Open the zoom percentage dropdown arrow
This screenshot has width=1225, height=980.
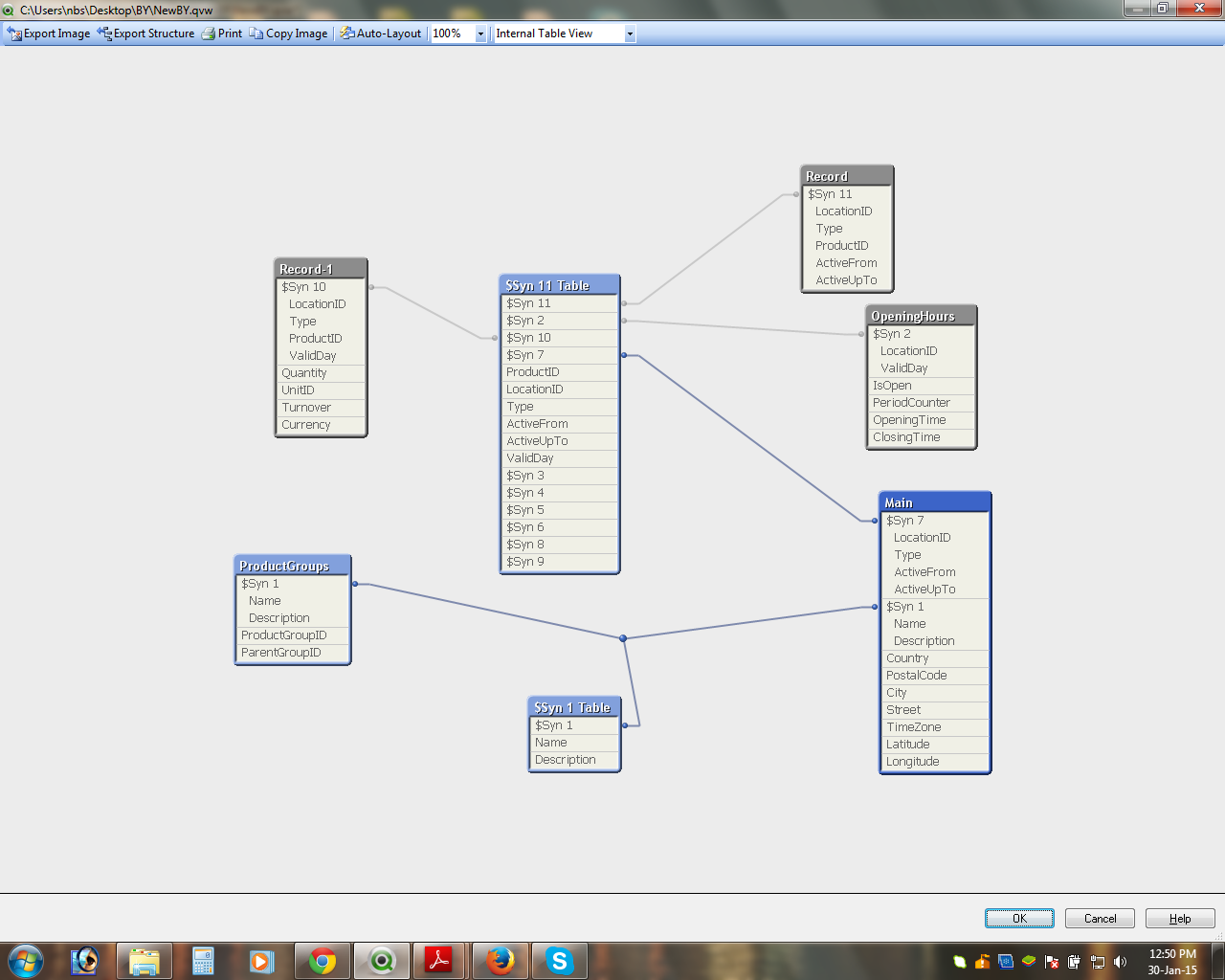pyautogui.click(x=480, y=33)
